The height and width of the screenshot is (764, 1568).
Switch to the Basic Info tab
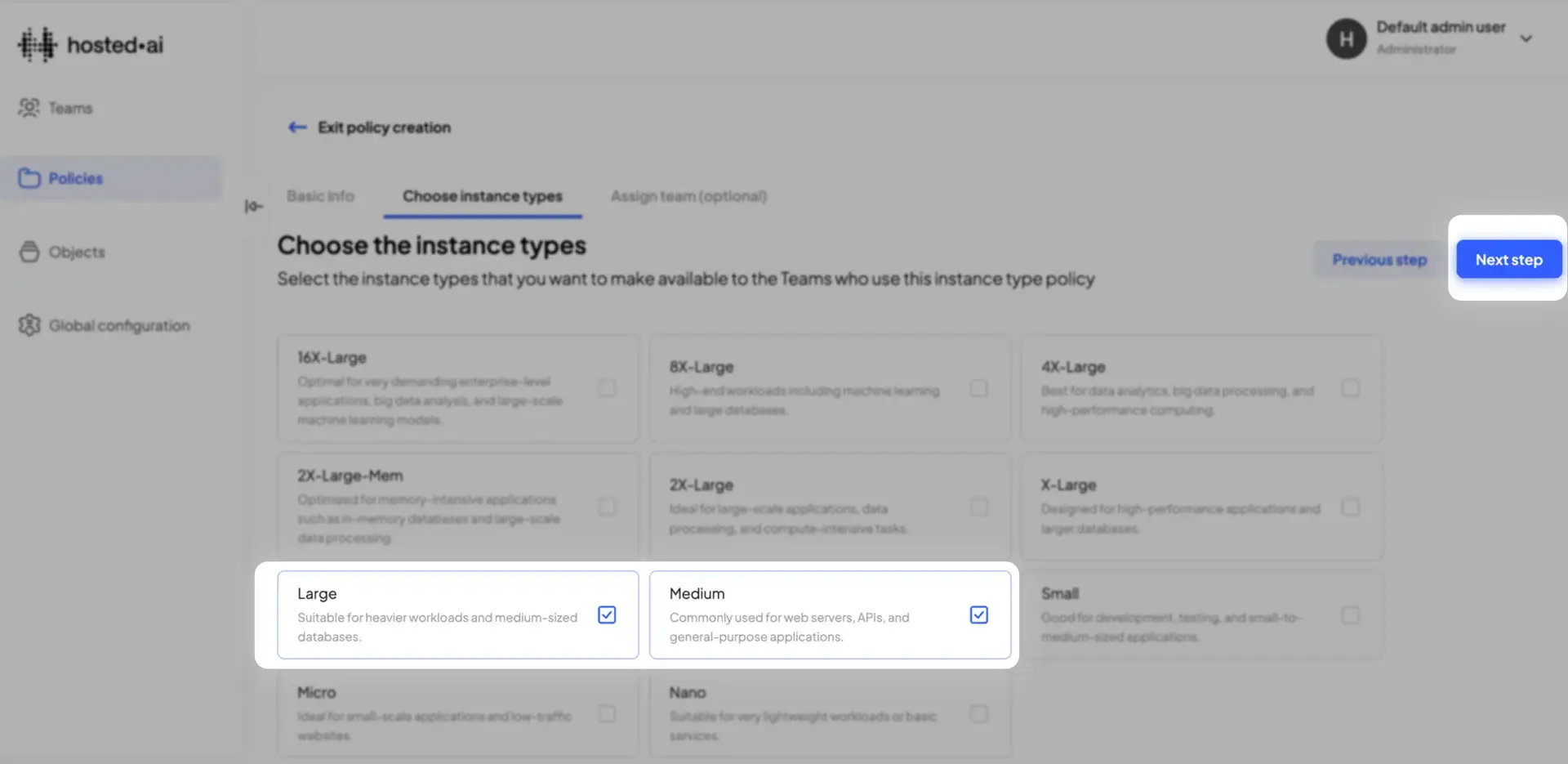(320, 196)
